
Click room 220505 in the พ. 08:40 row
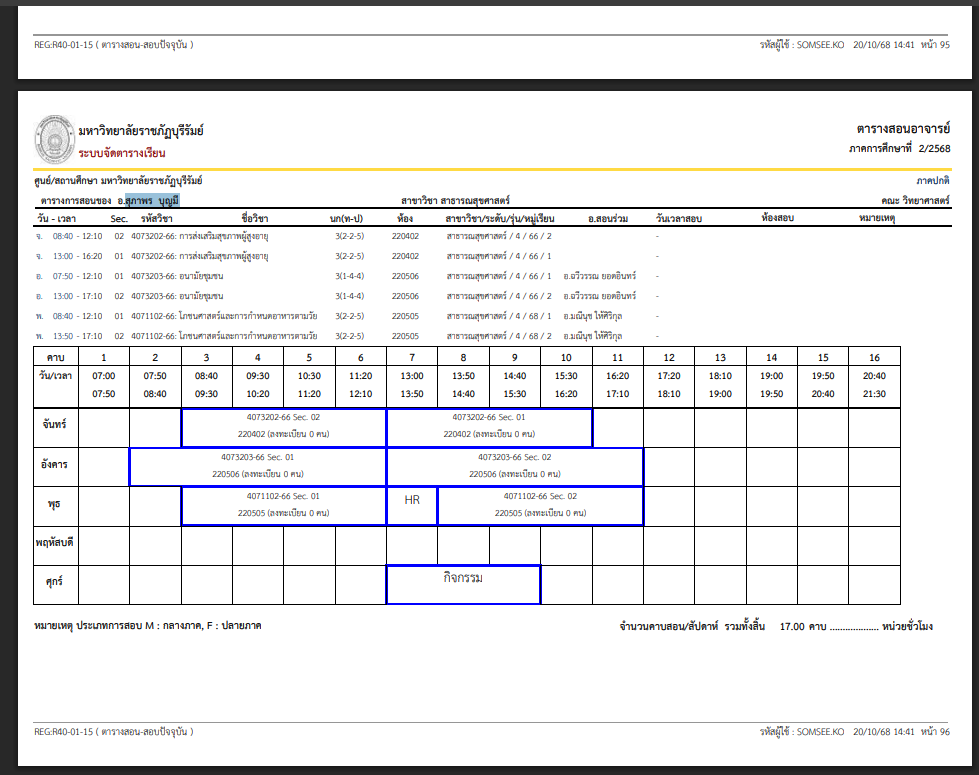405,316
